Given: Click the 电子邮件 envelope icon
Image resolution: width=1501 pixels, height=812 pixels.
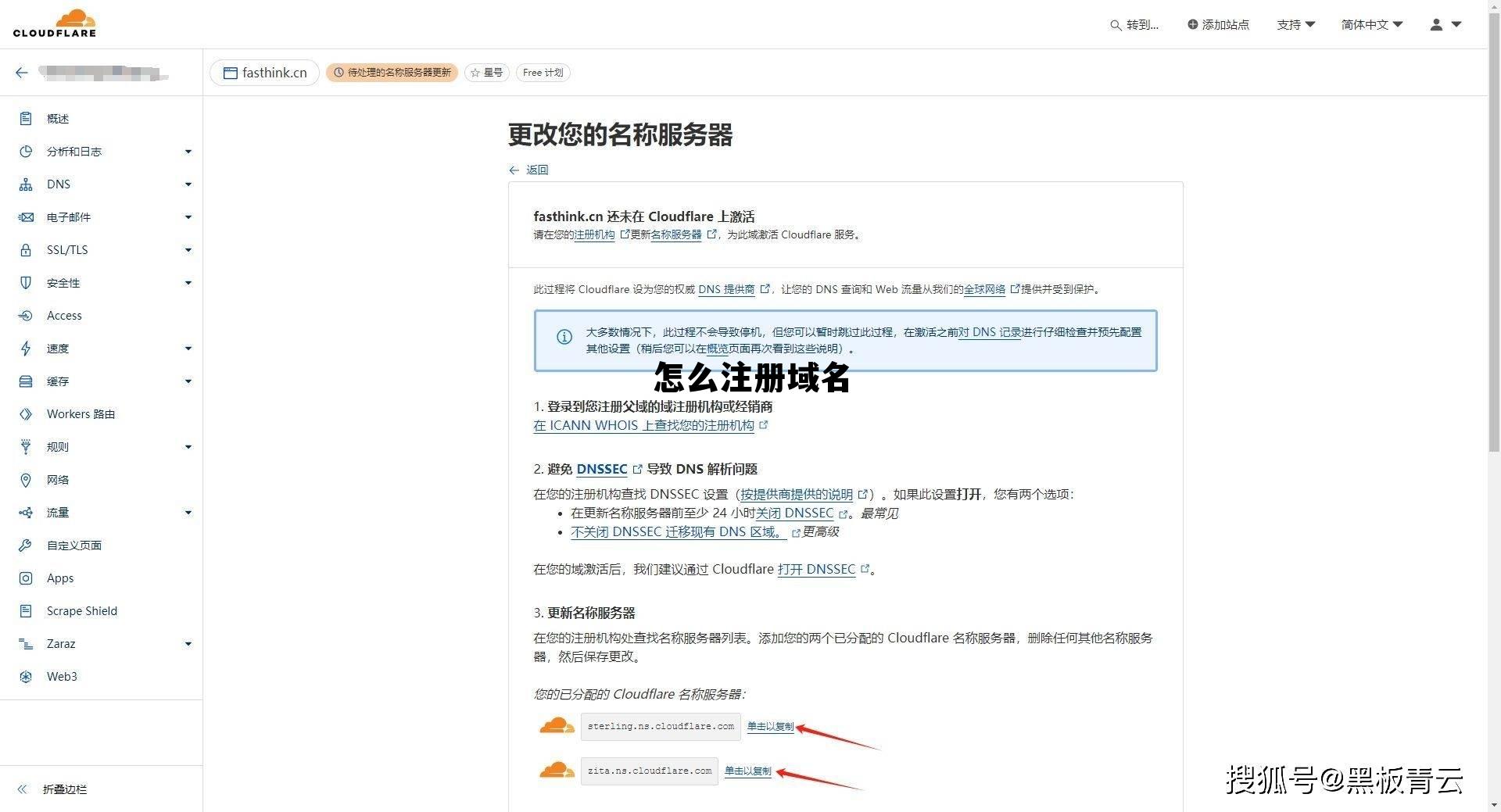Looking at the screenshot, I should tap(26, 217).
